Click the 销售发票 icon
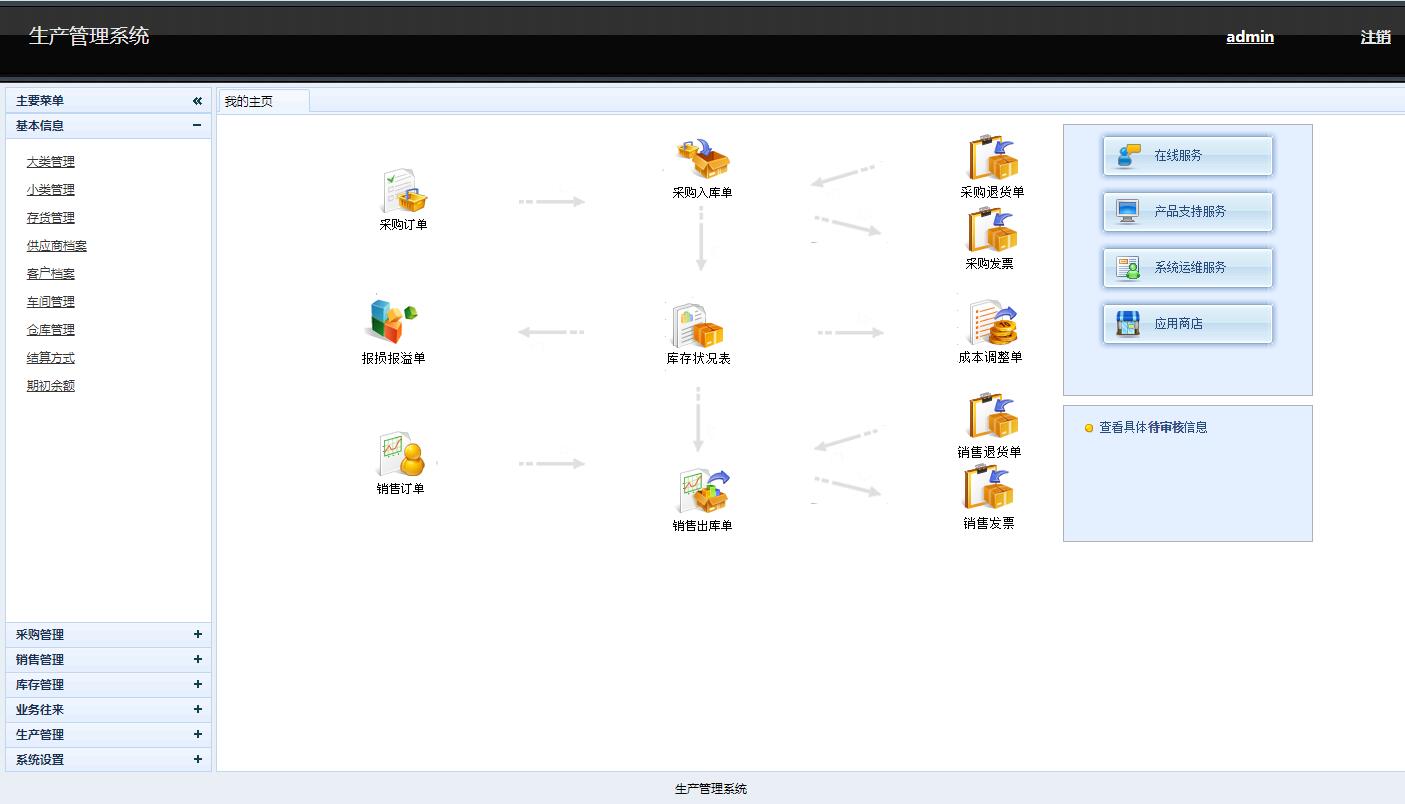The height and width of the screenshot is (804, 1405). (989, 488)
